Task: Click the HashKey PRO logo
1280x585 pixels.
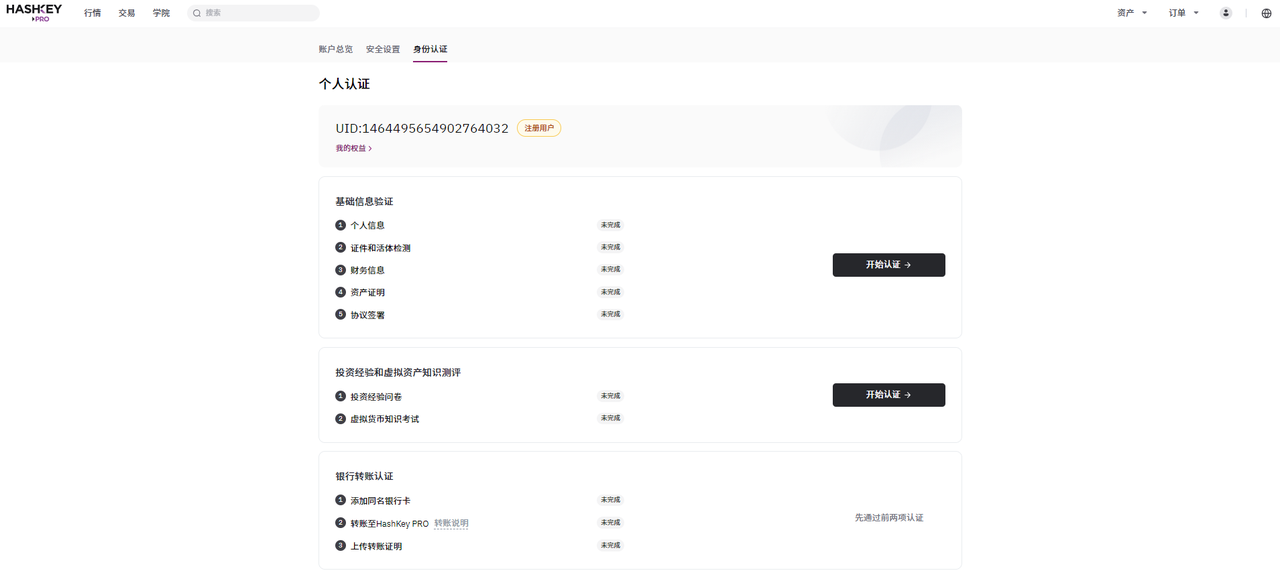Action: click(x=33, y=13)
